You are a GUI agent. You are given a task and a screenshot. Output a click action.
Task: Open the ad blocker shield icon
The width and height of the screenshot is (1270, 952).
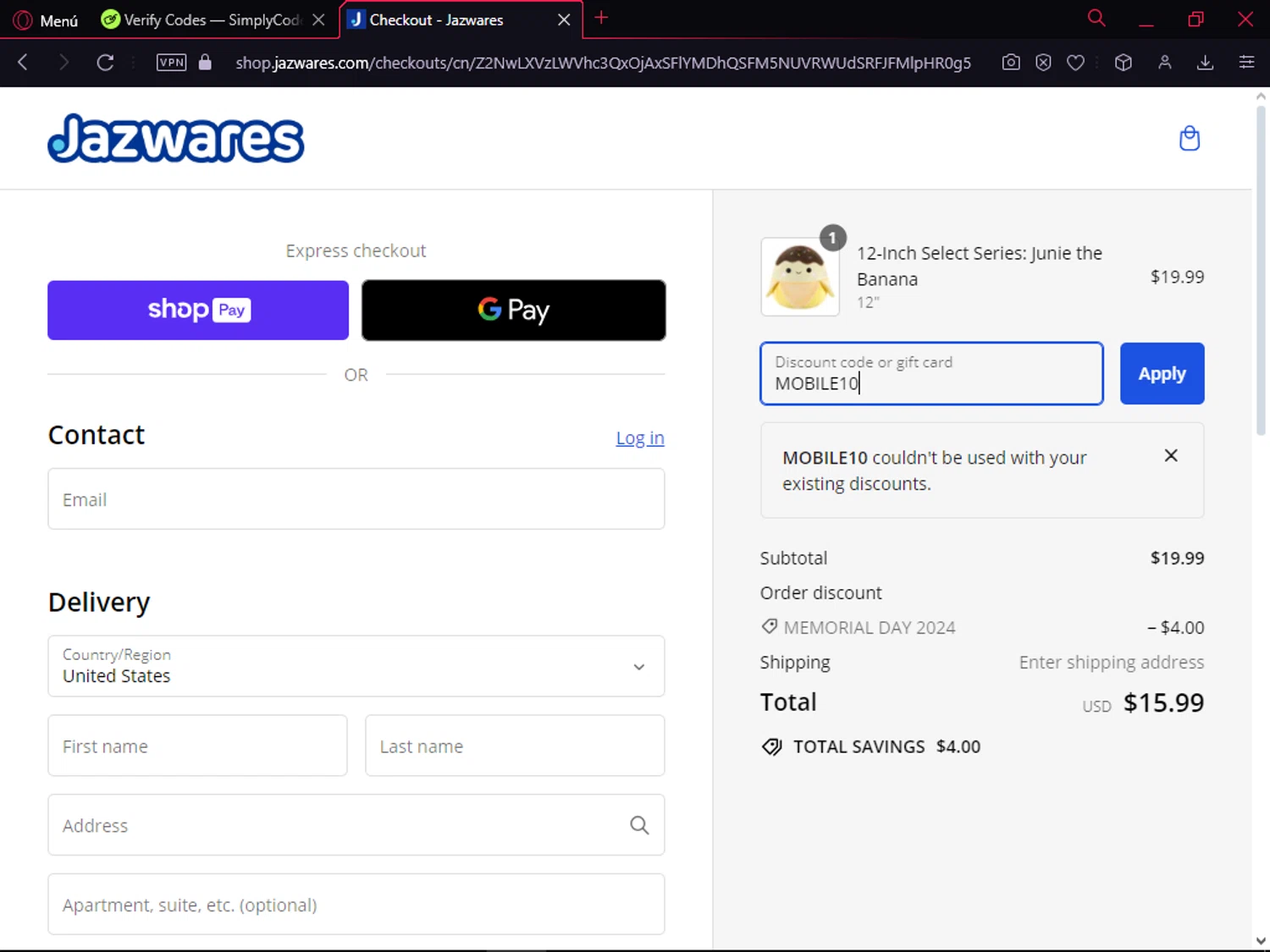(1043, 62)
